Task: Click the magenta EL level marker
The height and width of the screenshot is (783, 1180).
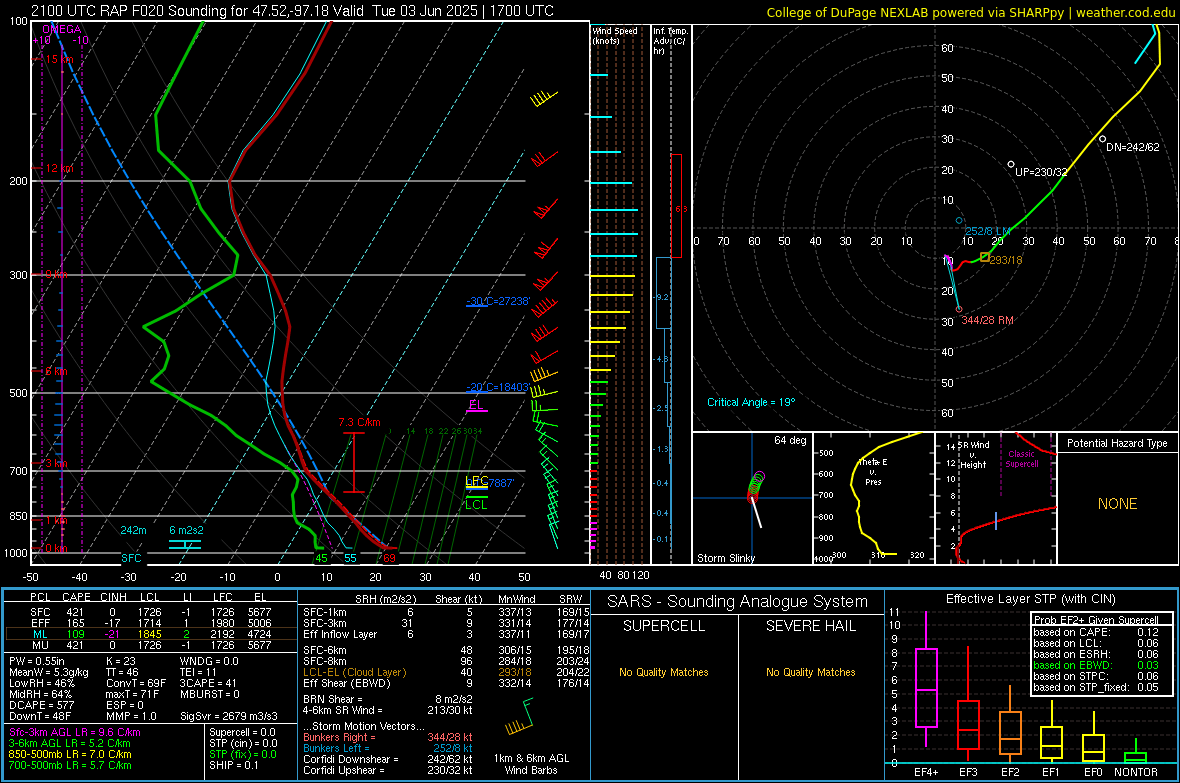Action: point(476,405)
